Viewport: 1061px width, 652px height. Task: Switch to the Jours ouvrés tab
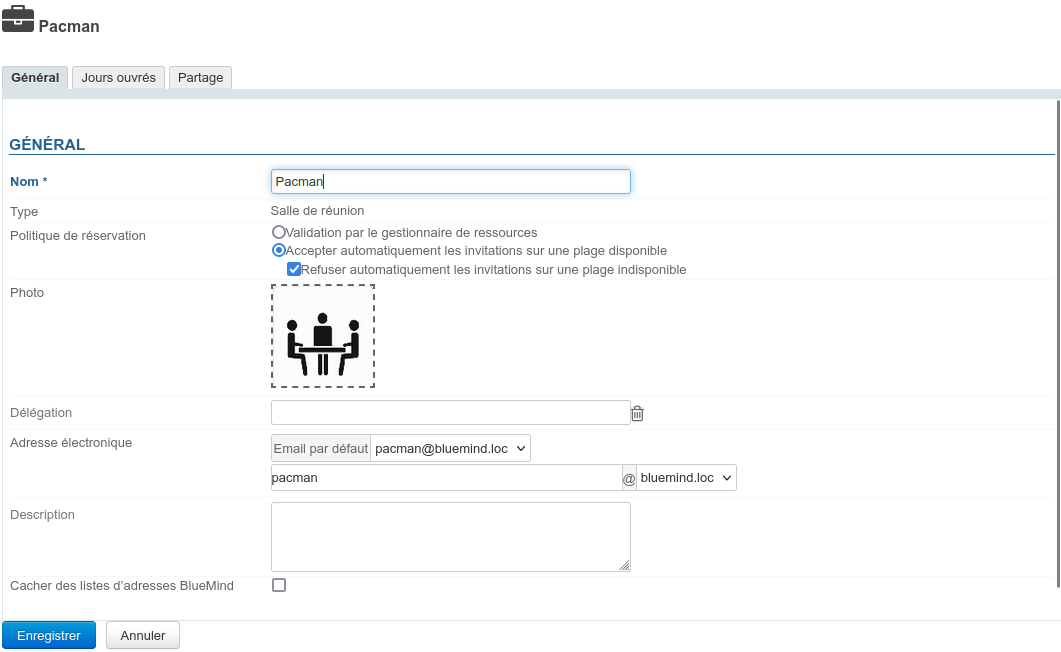pos(118,78)
